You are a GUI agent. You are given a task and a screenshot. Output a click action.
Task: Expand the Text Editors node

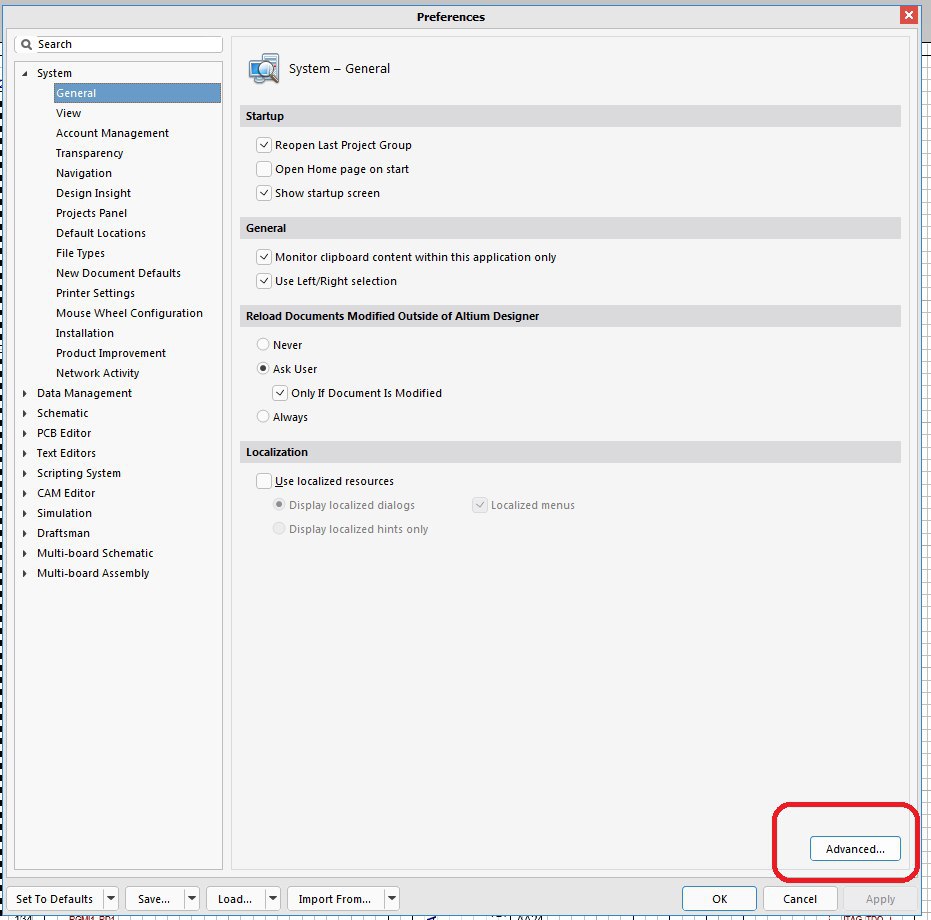[x=24, y=453]
